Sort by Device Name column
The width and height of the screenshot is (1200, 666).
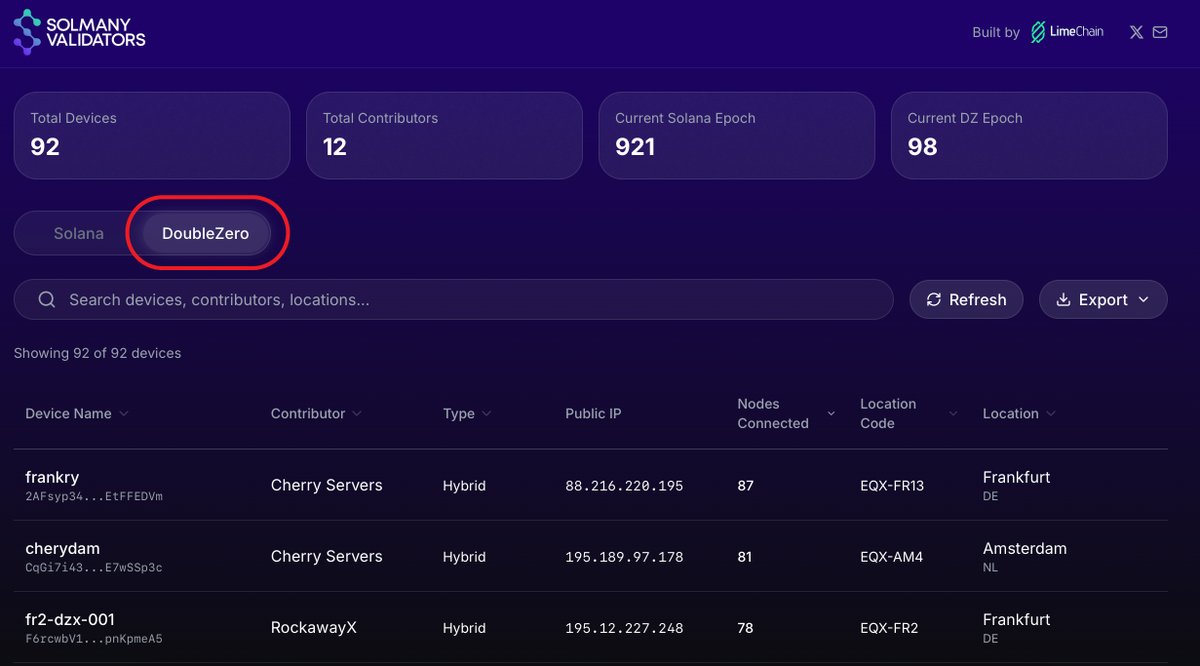click(77, 413)
